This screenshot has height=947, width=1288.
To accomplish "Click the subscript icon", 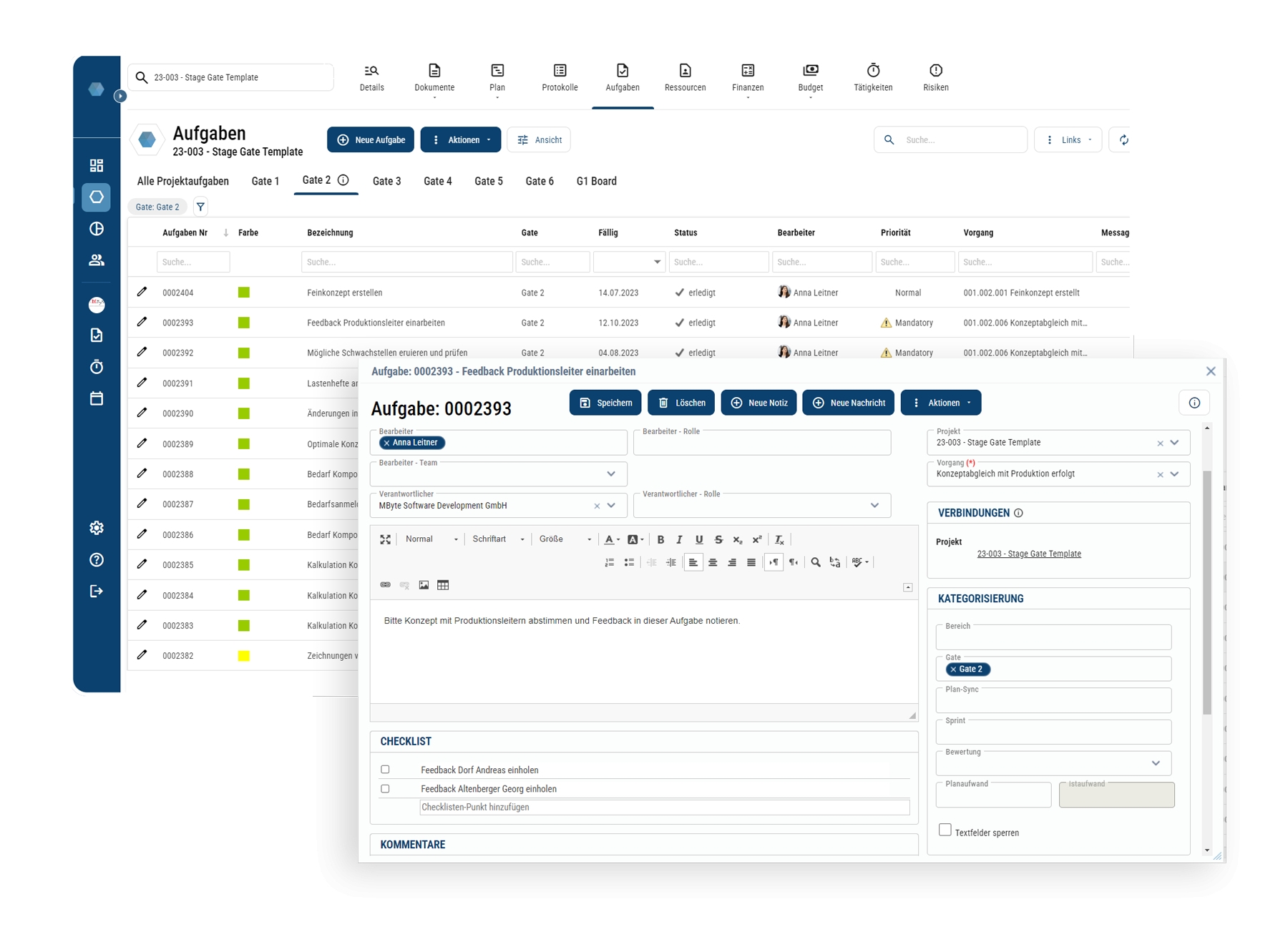I will click(738, 539).
